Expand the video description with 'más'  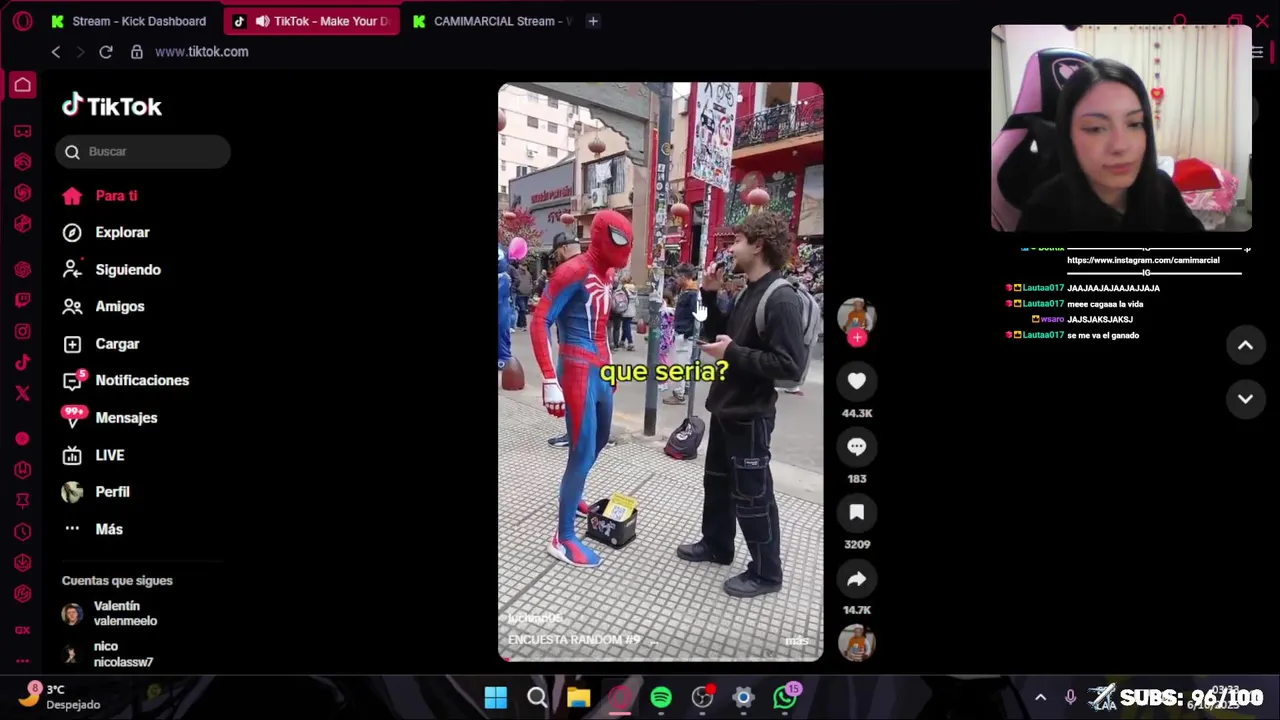[x=797, y=640]
